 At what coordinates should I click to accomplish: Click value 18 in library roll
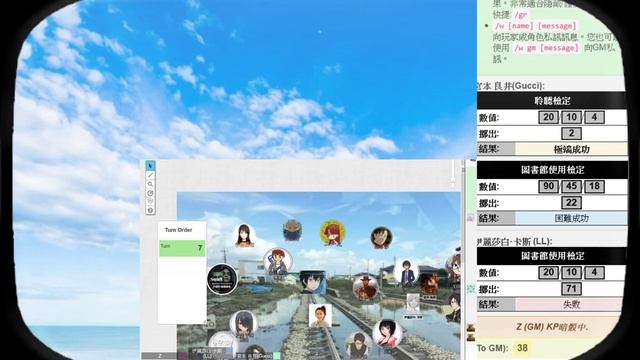[594, 187]
